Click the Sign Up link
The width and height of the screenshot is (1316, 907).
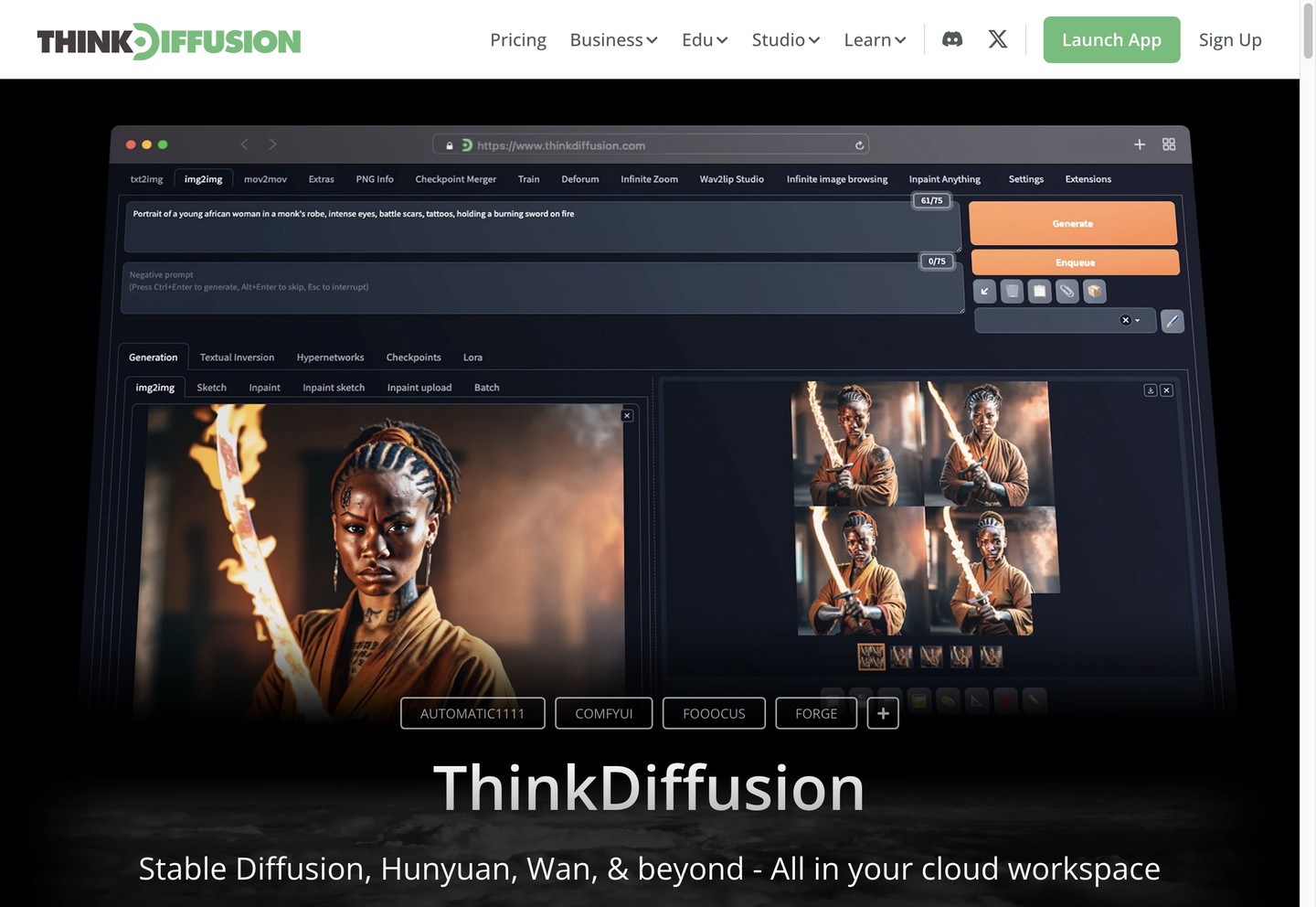1229,40
